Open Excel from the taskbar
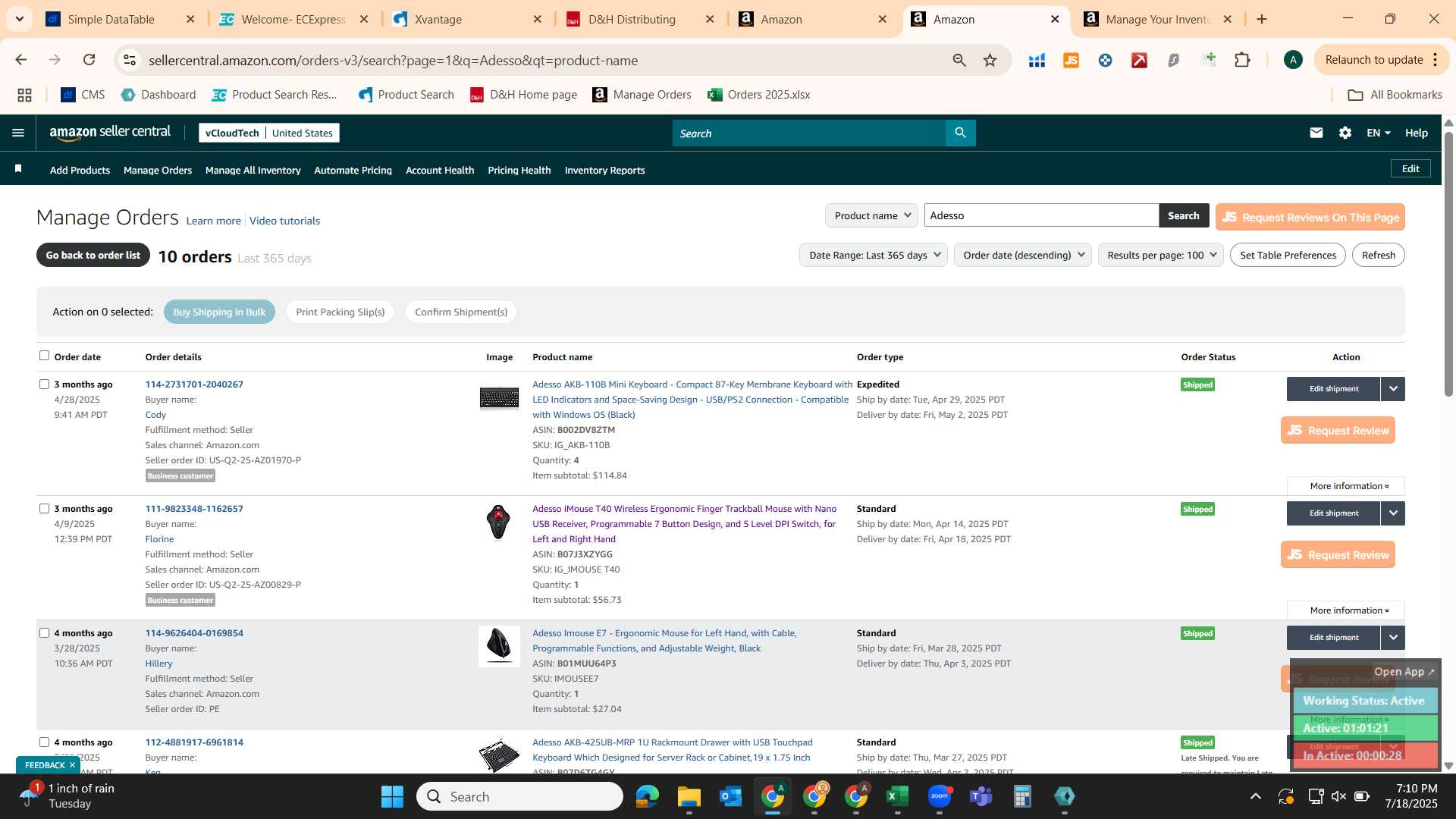Image resolution: width=1456 pixels, height=819 pixels. pyautogui.click(x=898, y=796)
